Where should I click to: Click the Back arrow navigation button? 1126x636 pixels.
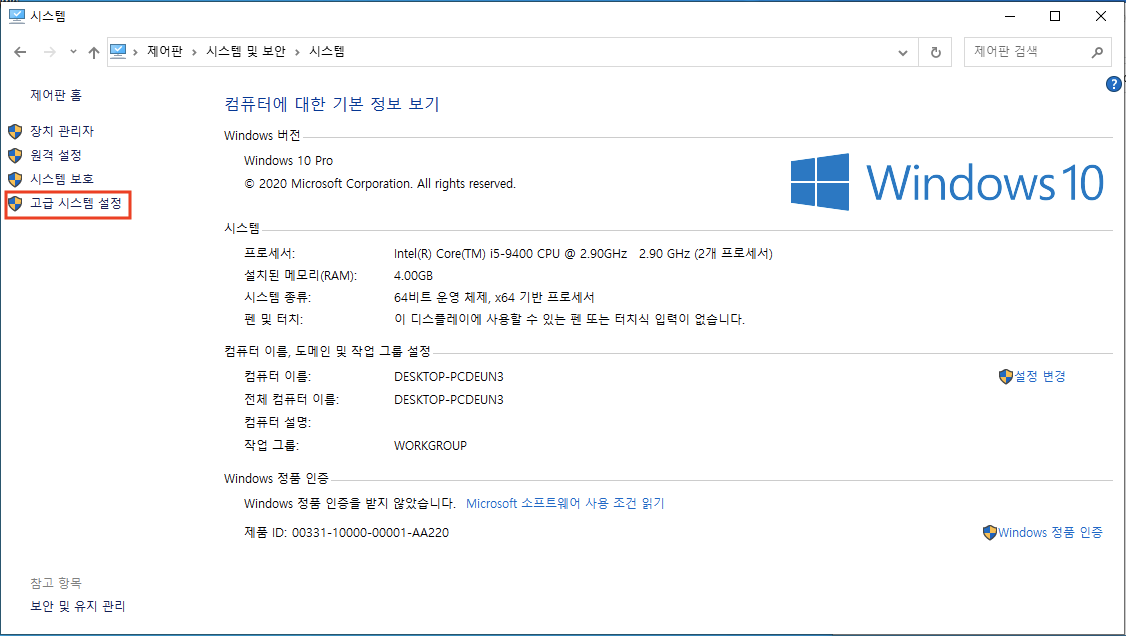tap(20, 52)
